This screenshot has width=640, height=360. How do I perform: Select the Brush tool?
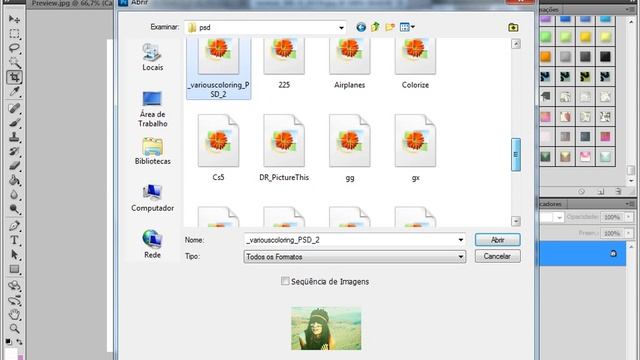click(14, 122)
